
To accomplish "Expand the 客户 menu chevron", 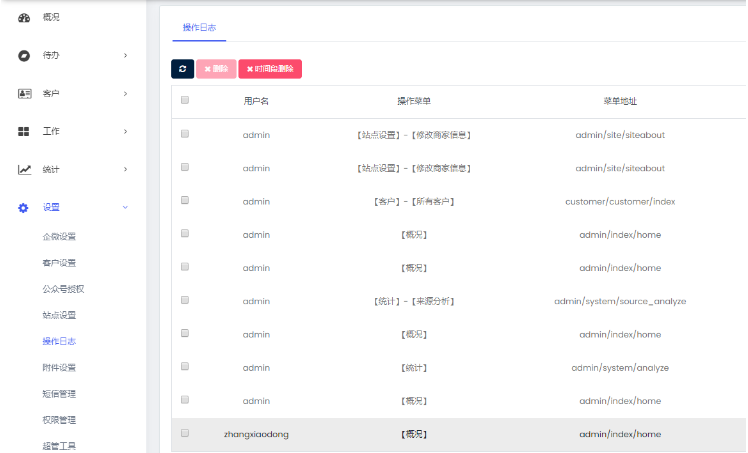I will click(x=125, y=93).
